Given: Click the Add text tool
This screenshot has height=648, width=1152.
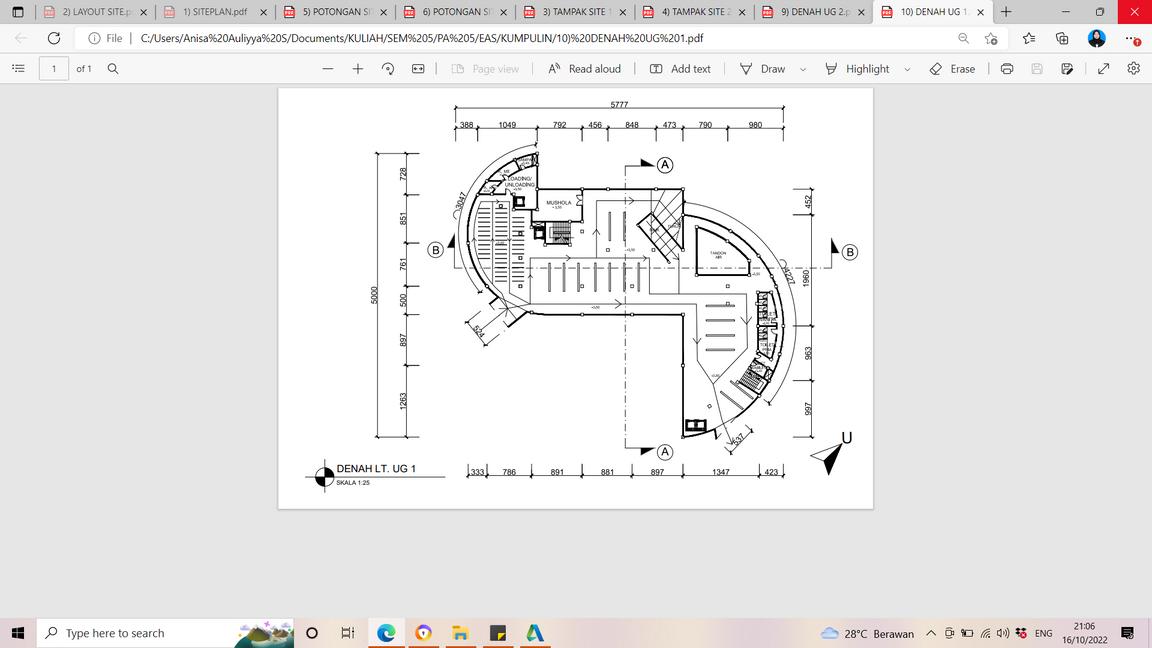Looking at the screenshot, I should click(680, 68).
